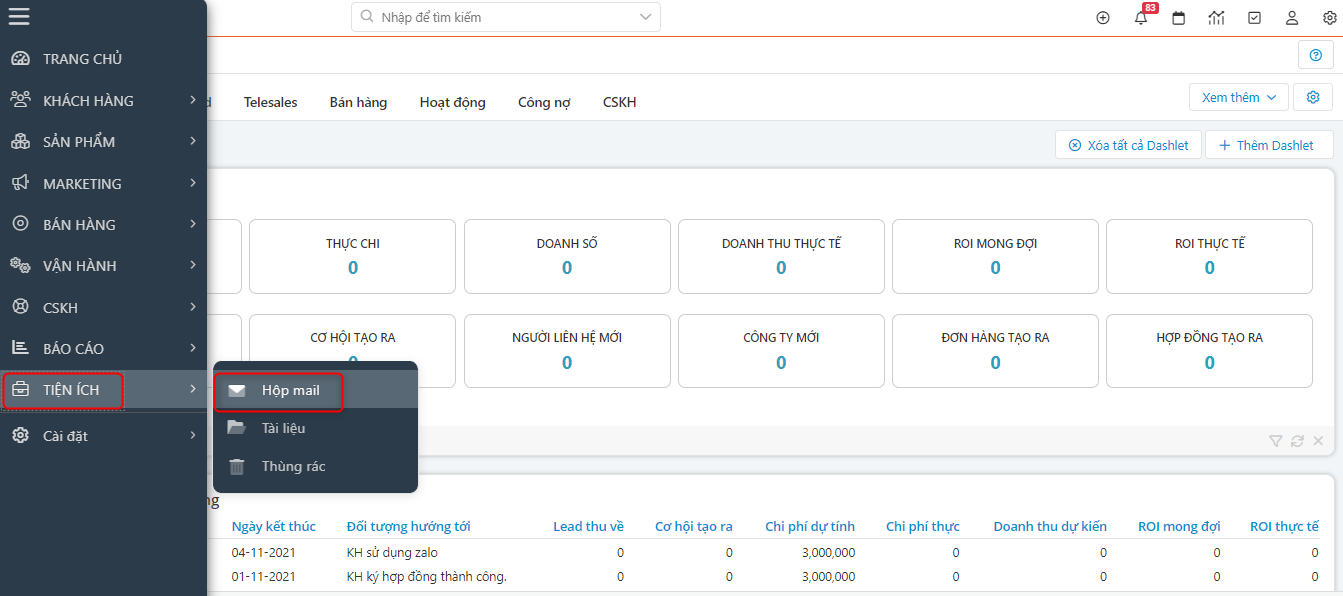Click the dashlet filter funnel icon

1275,441
